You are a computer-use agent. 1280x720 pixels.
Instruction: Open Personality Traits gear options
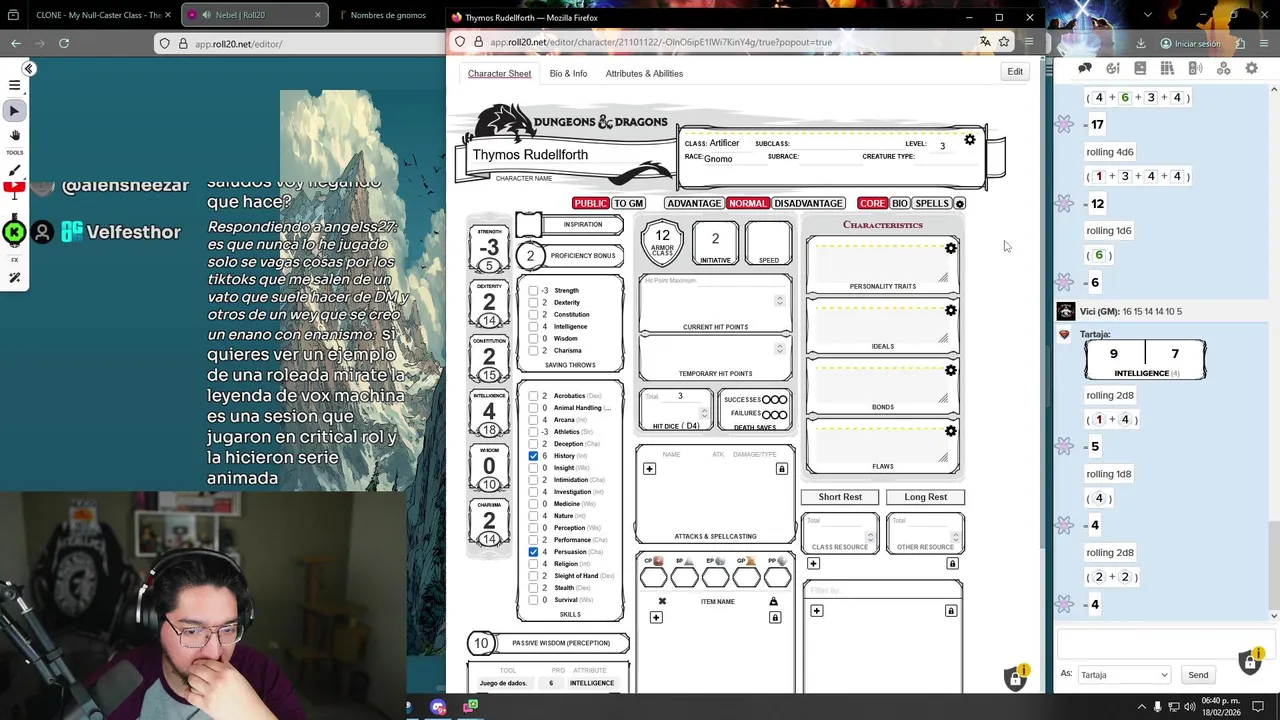click(951, 248)
